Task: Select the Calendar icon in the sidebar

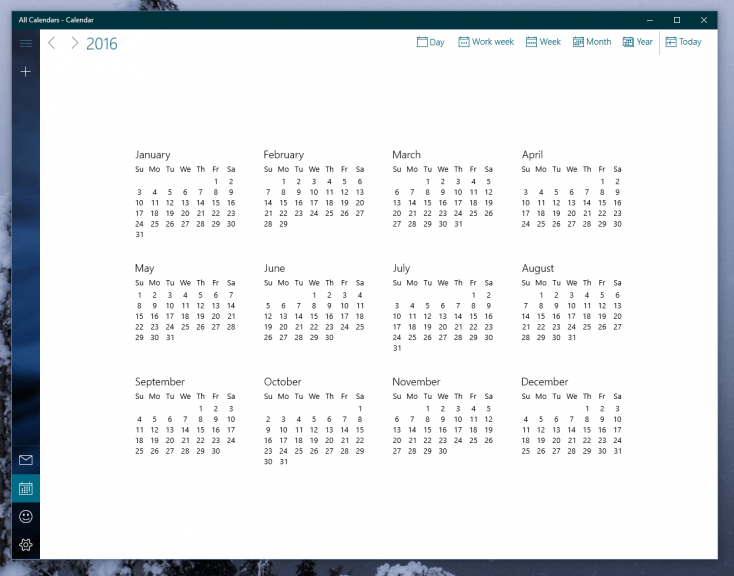Action: point(26,488)
